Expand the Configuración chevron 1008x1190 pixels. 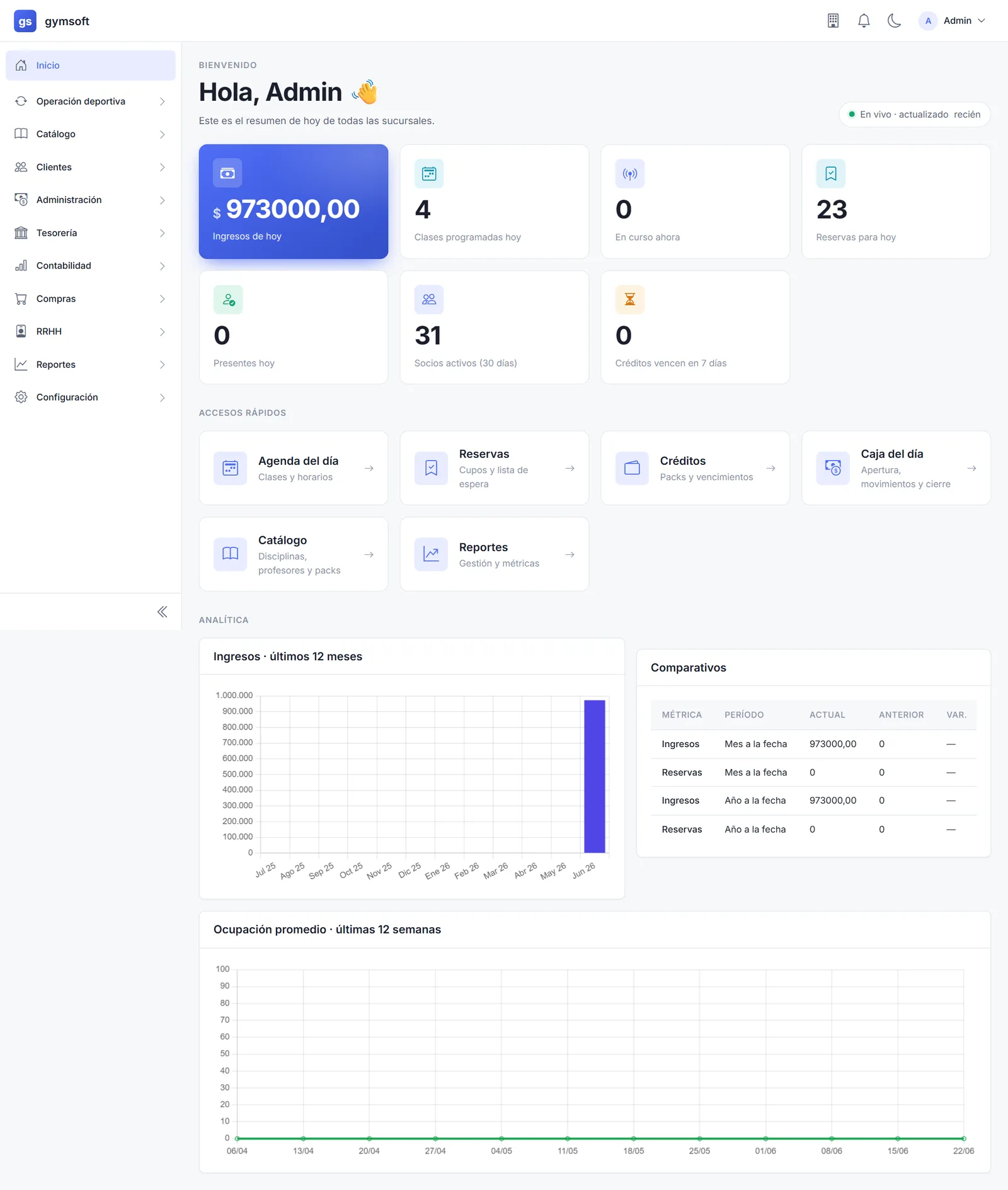(x=162, y=398)
